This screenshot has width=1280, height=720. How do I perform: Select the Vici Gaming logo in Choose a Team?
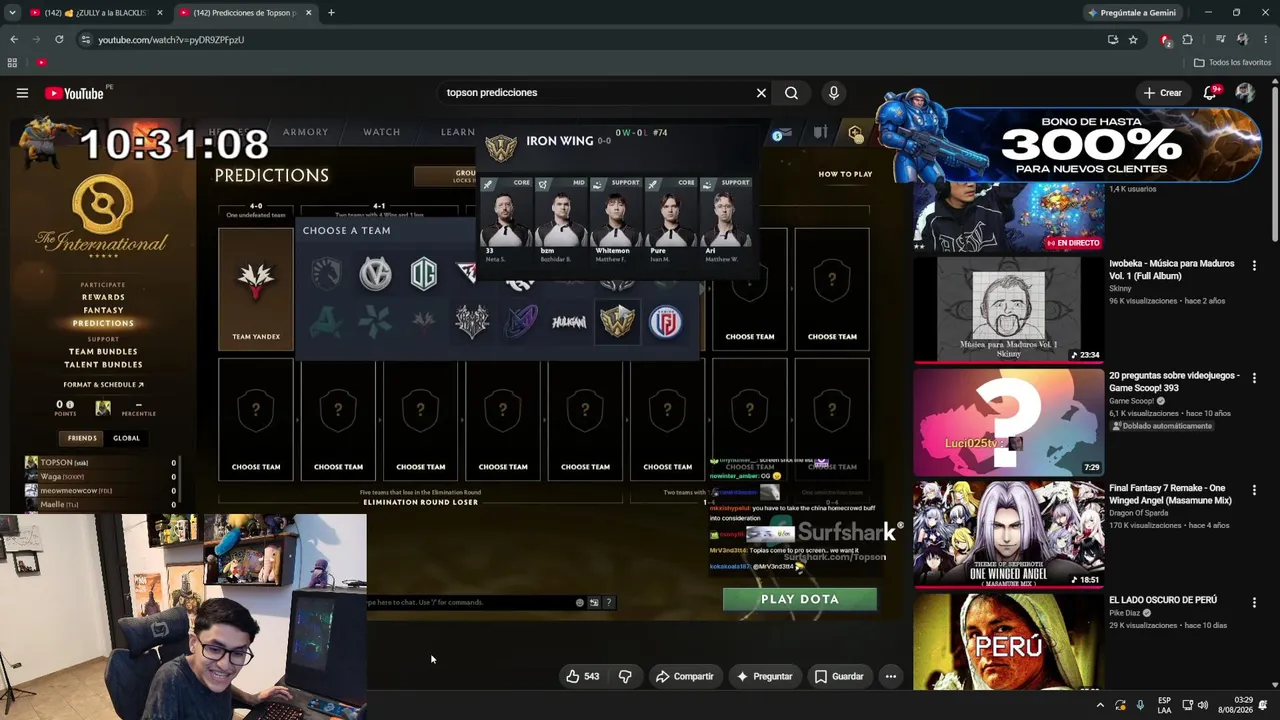coord(376,274)
